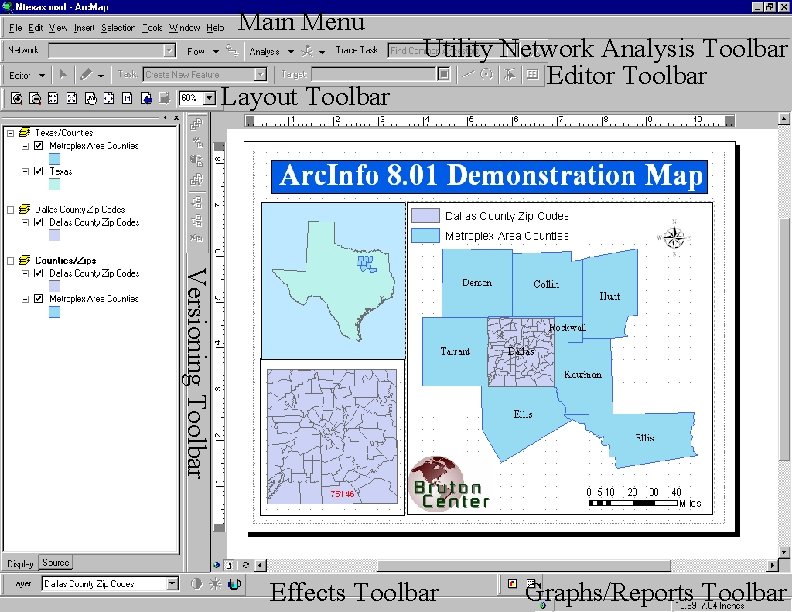792x612 pixels.
Task: Open the Editor dropdown menu
Action: coord(27,75)
